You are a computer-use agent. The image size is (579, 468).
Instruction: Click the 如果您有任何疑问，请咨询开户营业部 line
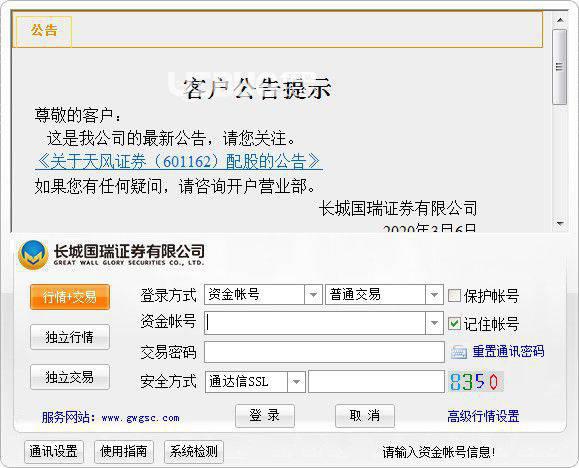(x=175, y=186)
